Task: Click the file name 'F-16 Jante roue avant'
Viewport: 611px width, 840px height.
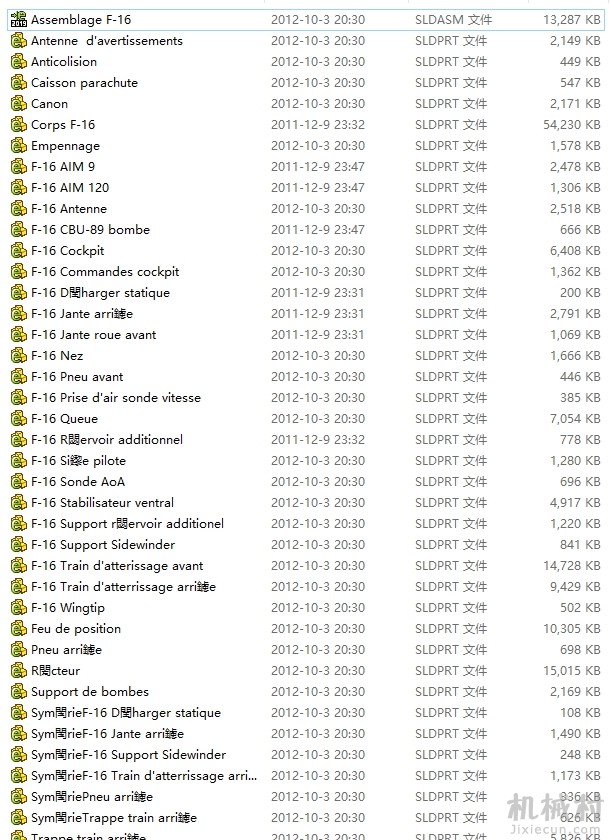Action: [x=94, y=335]
